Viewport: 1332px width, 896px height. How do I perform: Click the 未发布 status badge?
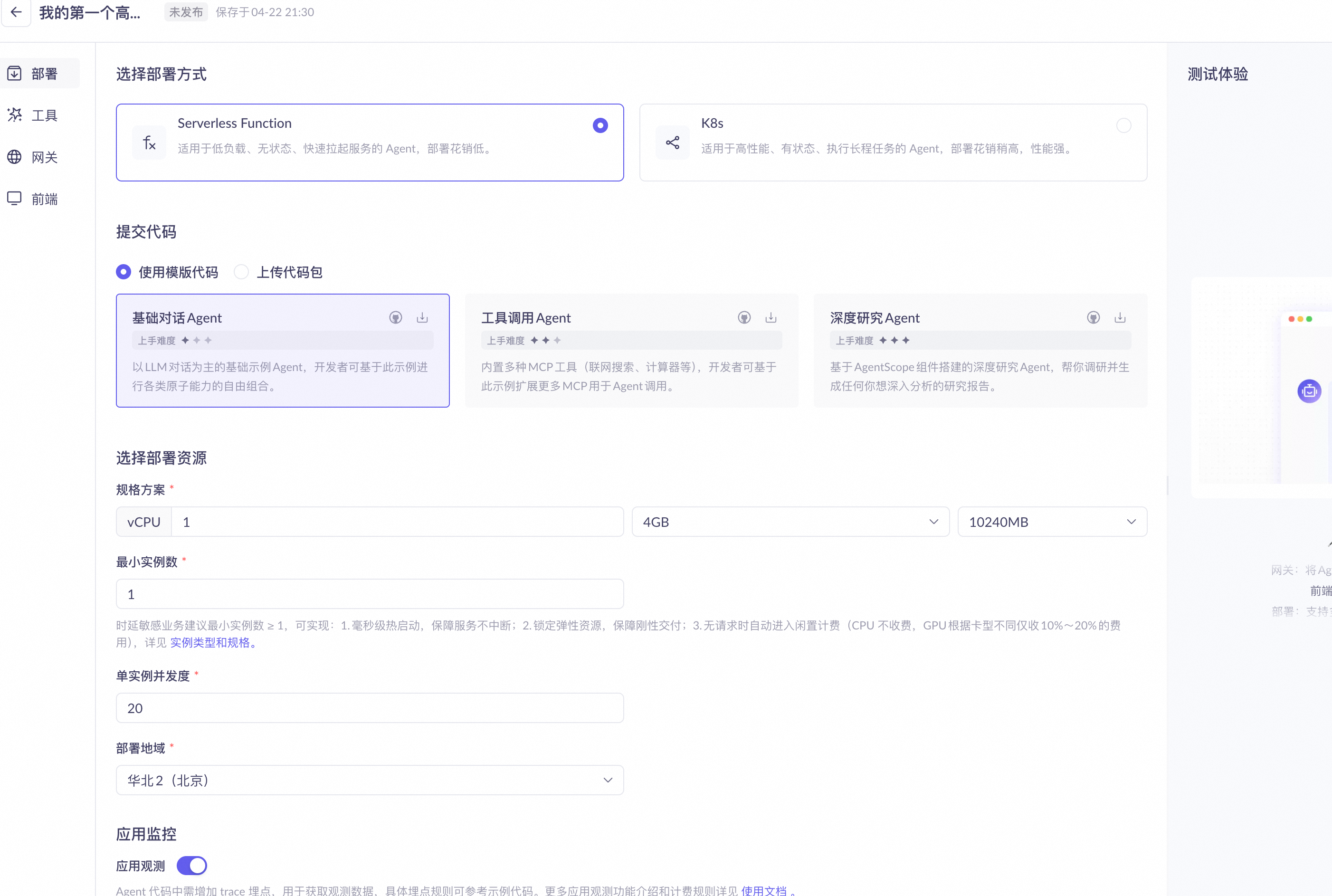pos(186,12)
